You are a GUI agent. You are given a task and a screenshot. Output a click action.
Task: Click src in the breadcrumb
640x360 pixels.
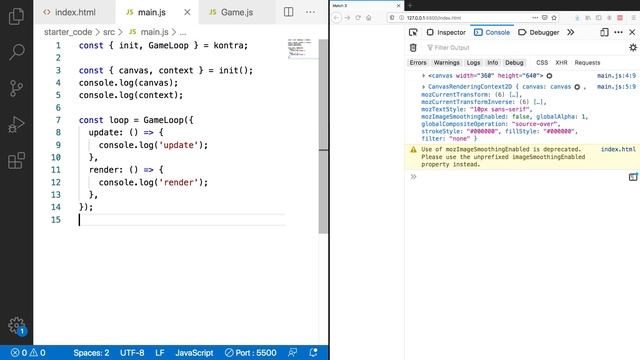coord(109,32)
